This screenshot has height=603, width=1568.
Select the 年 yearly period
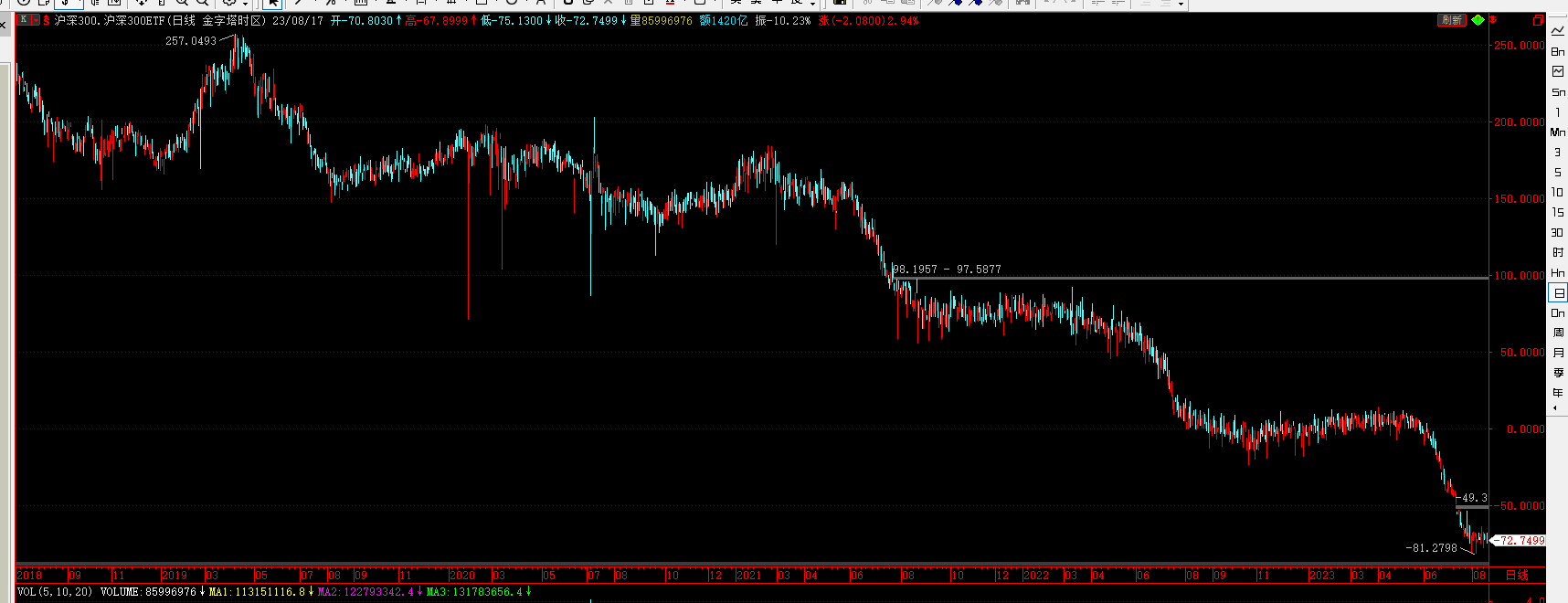[1558, 393]
